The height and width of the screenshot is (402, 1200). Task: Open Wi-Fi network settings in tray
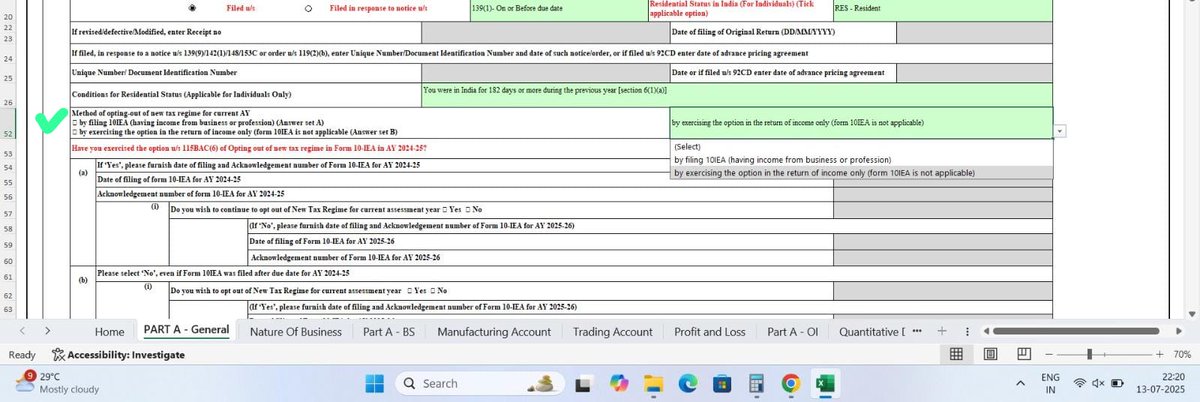click(1080, 384)
